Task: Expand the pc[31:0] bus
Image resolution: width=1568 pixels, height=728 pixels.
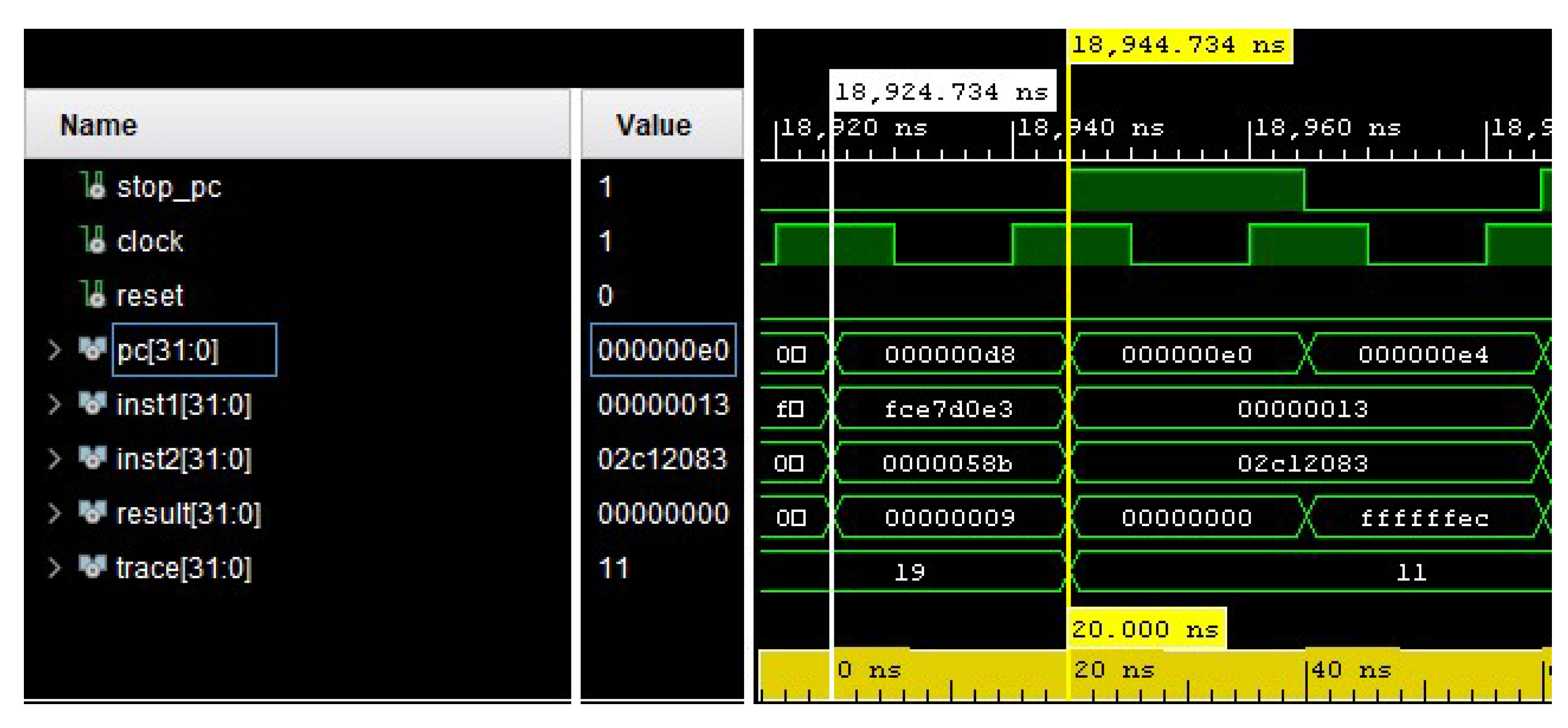Action: pos(55,350)
